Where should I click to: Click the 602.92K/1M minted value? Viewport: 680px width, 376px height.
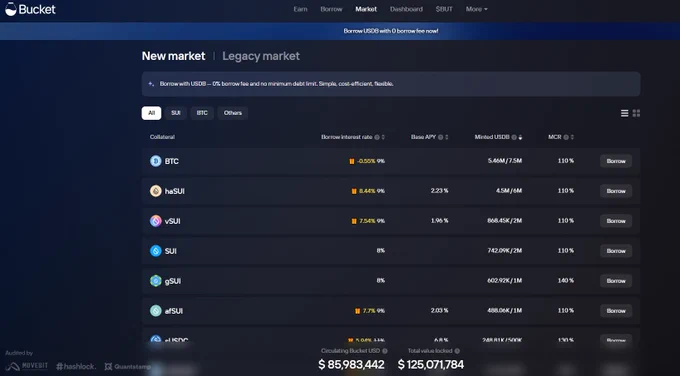pos(504,281)
